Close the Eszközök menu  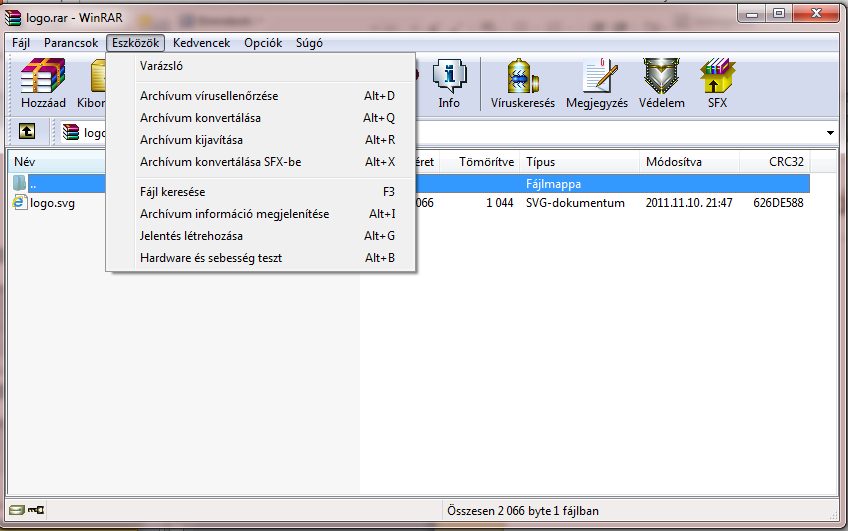coord(135,43)
